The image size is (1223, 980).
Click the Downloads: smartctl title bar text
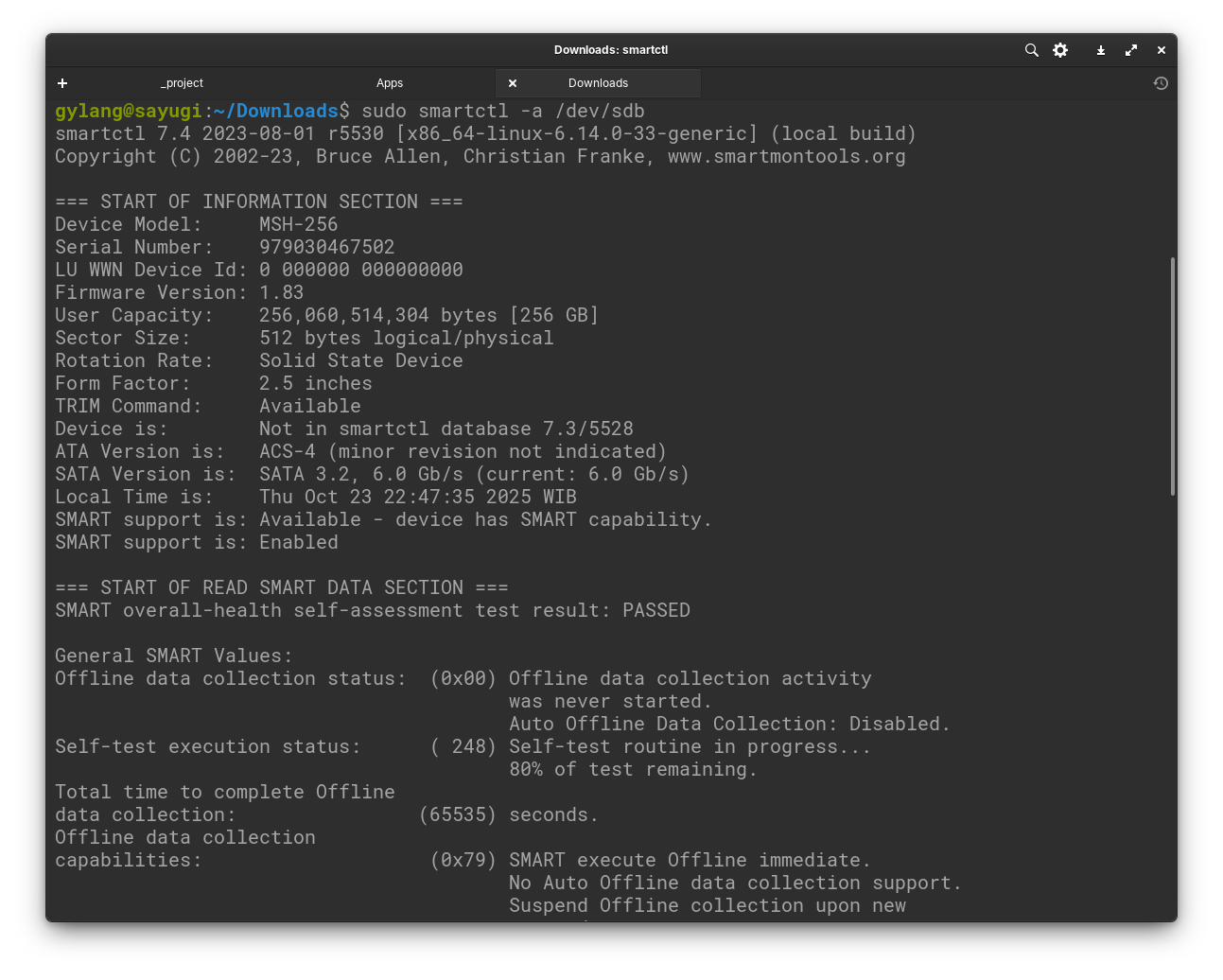pyautogui.click(x=610, y=49)
